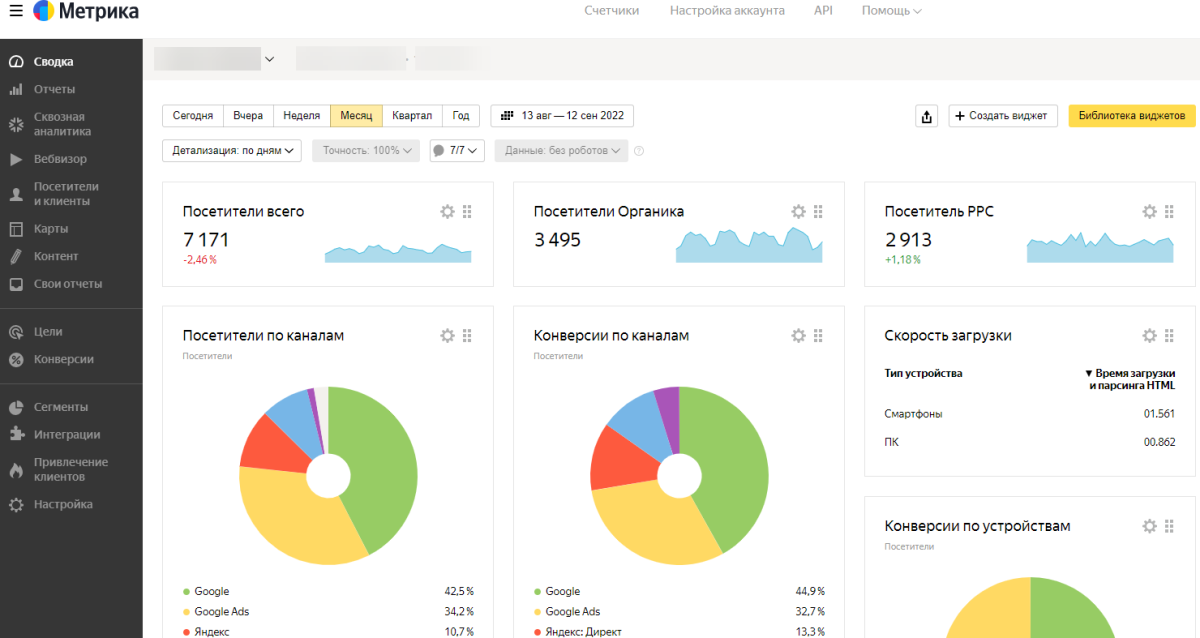Open gear settings on Скорость загрузки widget
1200x638 pixels.
click(1149, 335)
